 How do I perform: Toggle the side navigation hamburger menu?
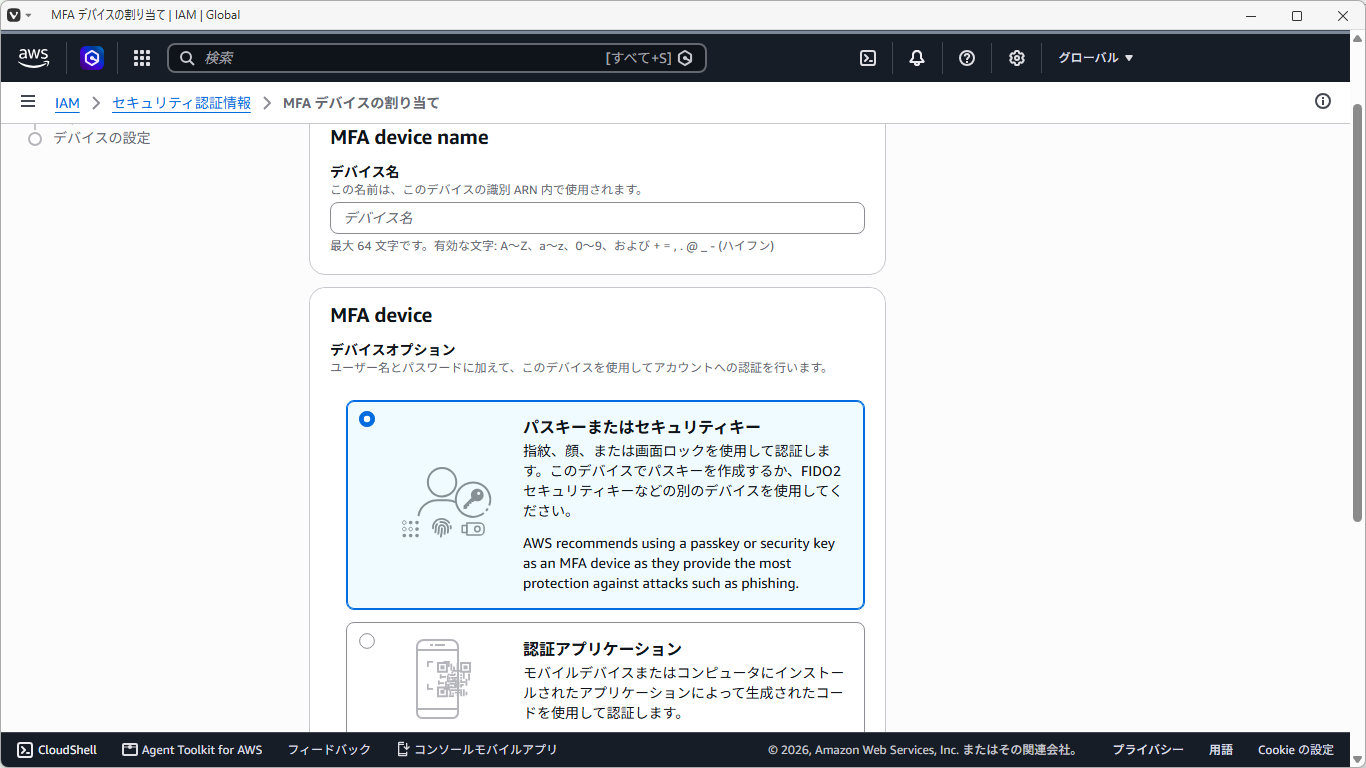28,102
